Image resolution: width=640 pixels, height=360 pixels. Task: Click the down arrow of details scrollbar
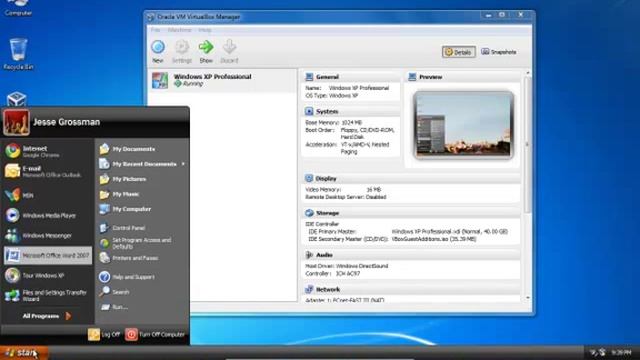point(528,298)
